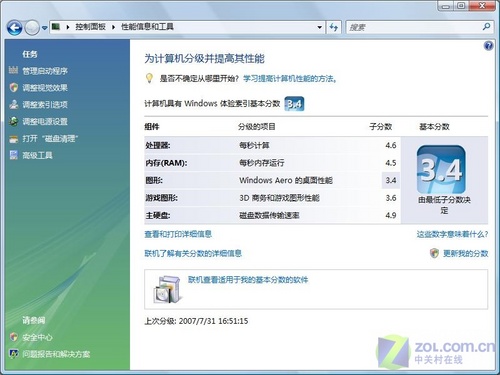The image size is (500, 375).
Task: Open 联机查看适用于我的基本分数的软件 link
Action: point(248,280)
